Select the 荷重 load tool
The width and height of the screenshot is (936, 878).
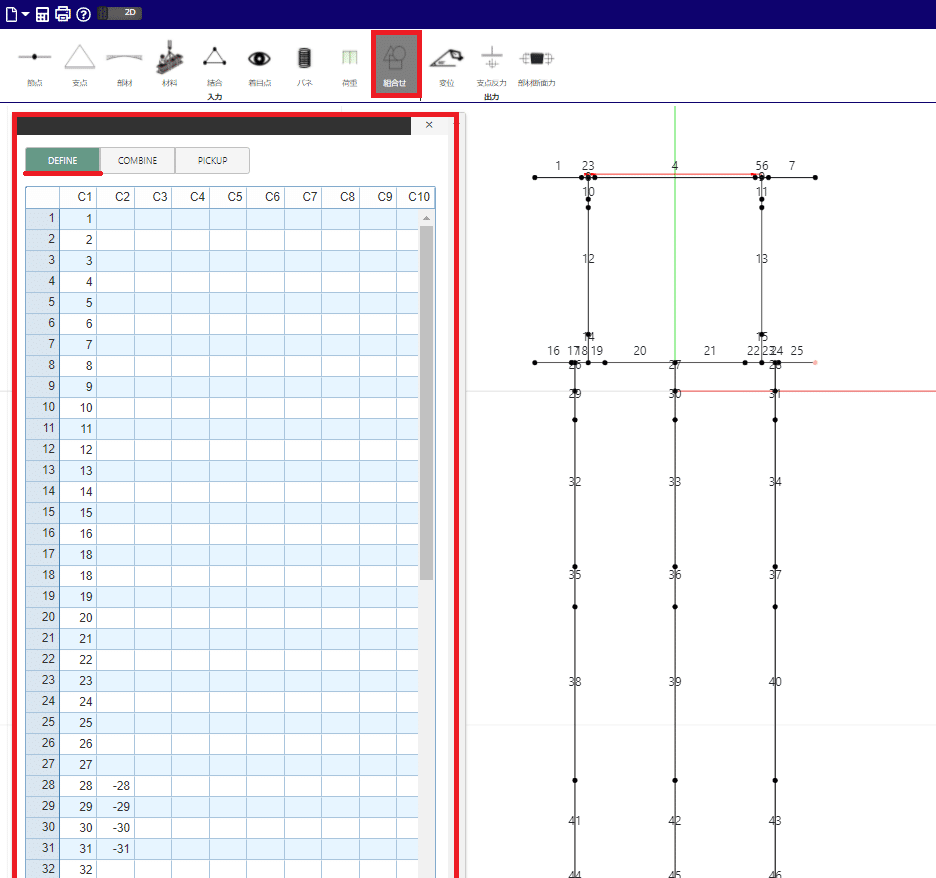click(x=350, y=65)
